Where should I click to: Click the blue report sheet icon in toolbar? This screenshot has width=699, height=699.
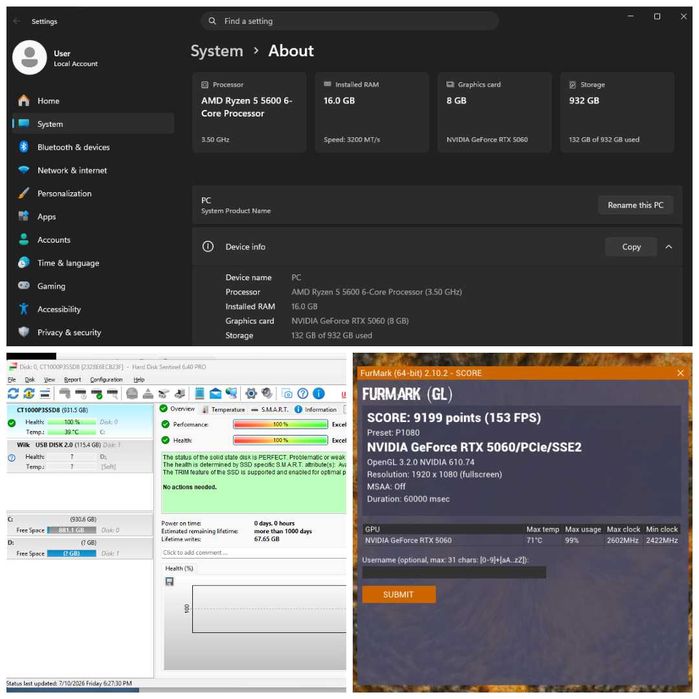click(x=199, y=393)
